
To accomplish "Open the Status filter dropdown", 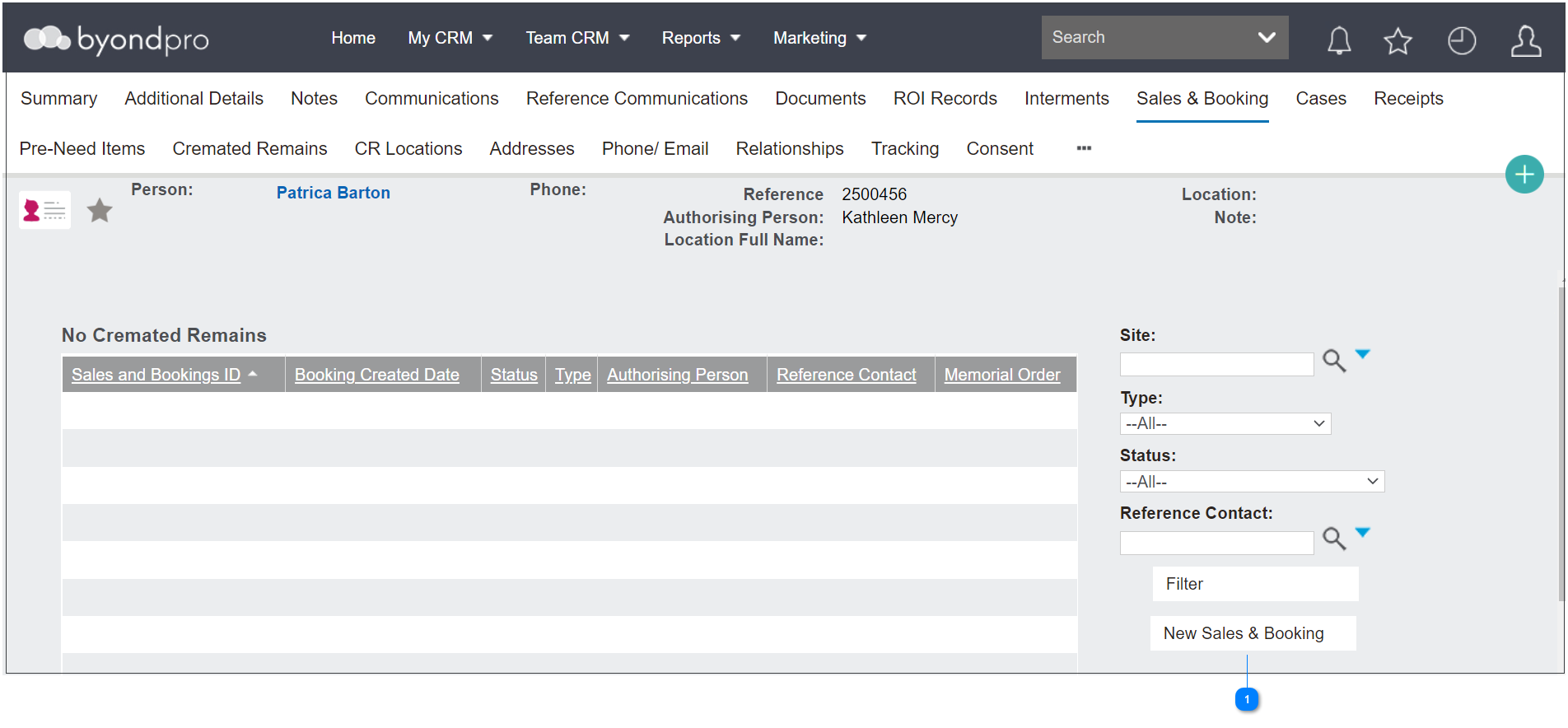I will pos(1252,482).
